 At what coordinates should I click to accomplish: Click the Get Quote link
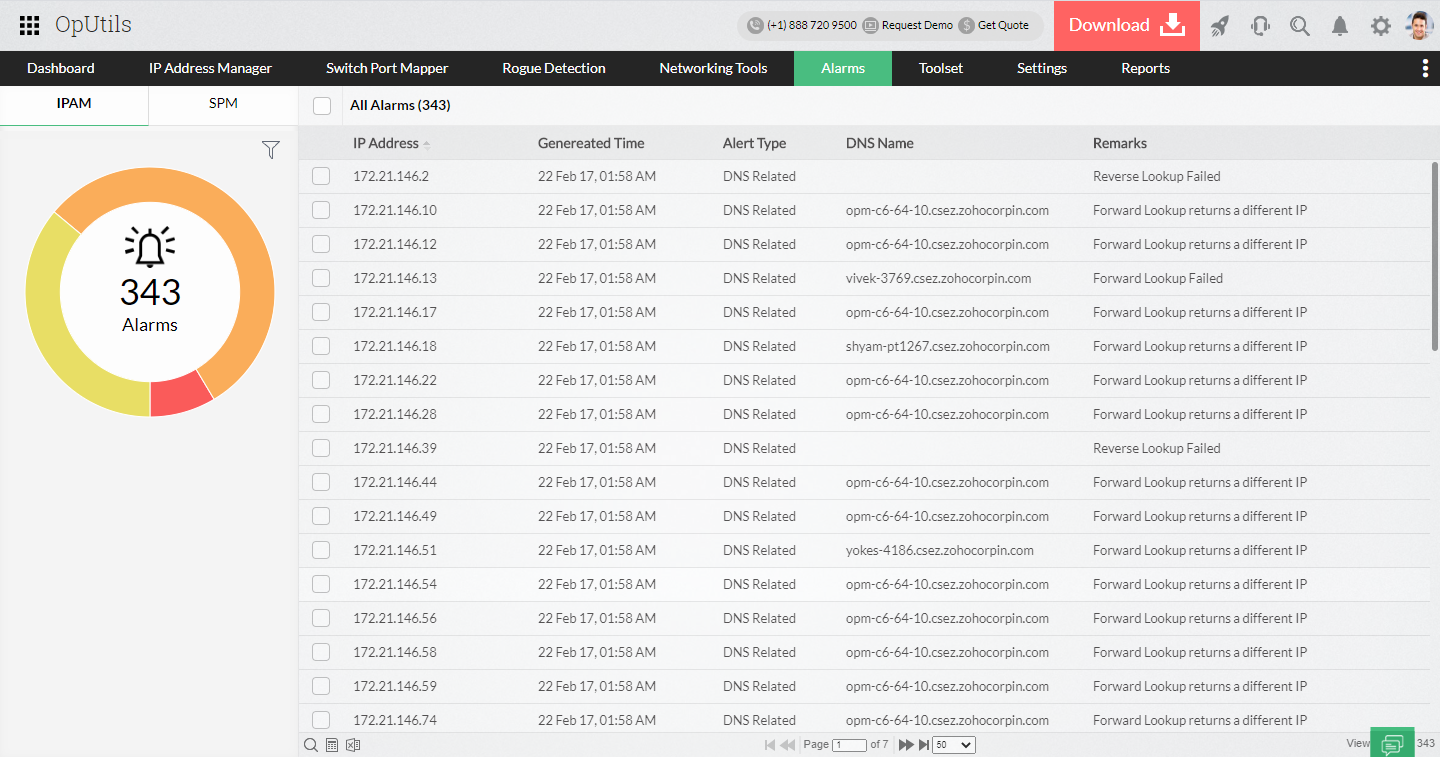(1003, 26)
